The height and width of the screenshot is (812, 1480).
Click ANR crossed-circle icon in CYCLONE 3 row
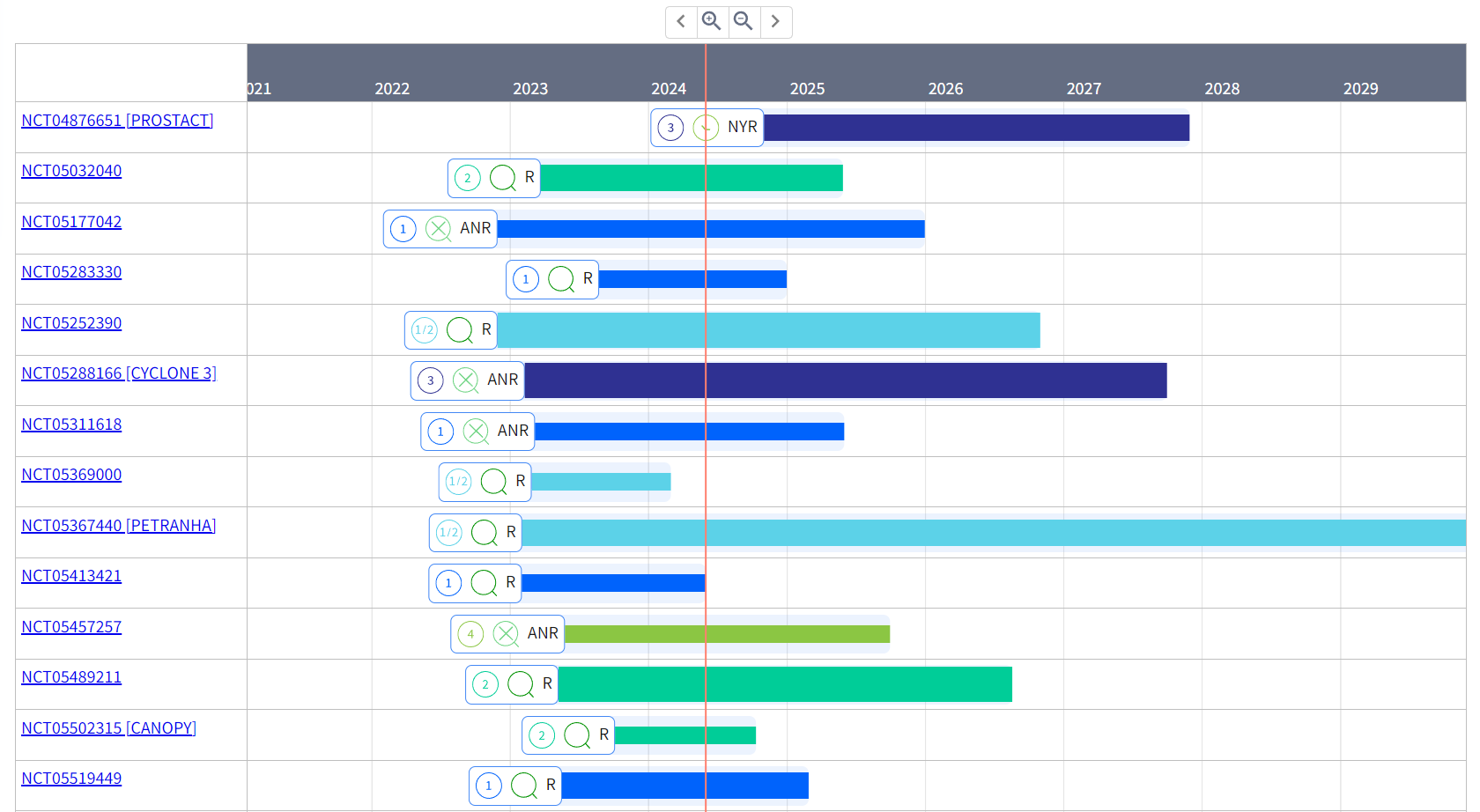[x=465, y=380]
